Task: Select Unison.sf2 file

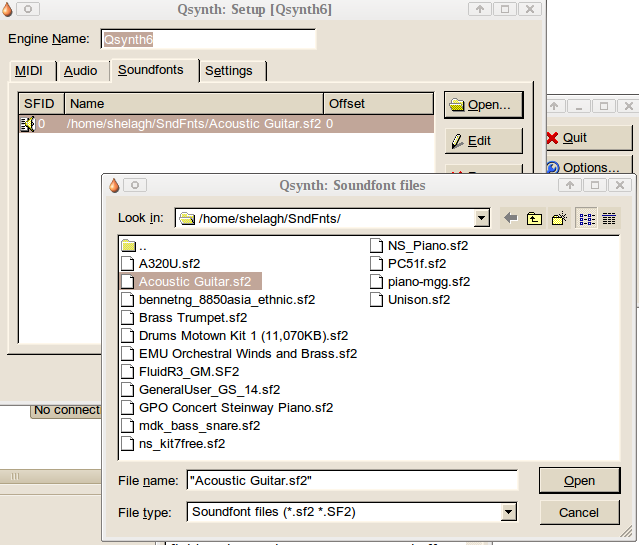Action: 419,300
